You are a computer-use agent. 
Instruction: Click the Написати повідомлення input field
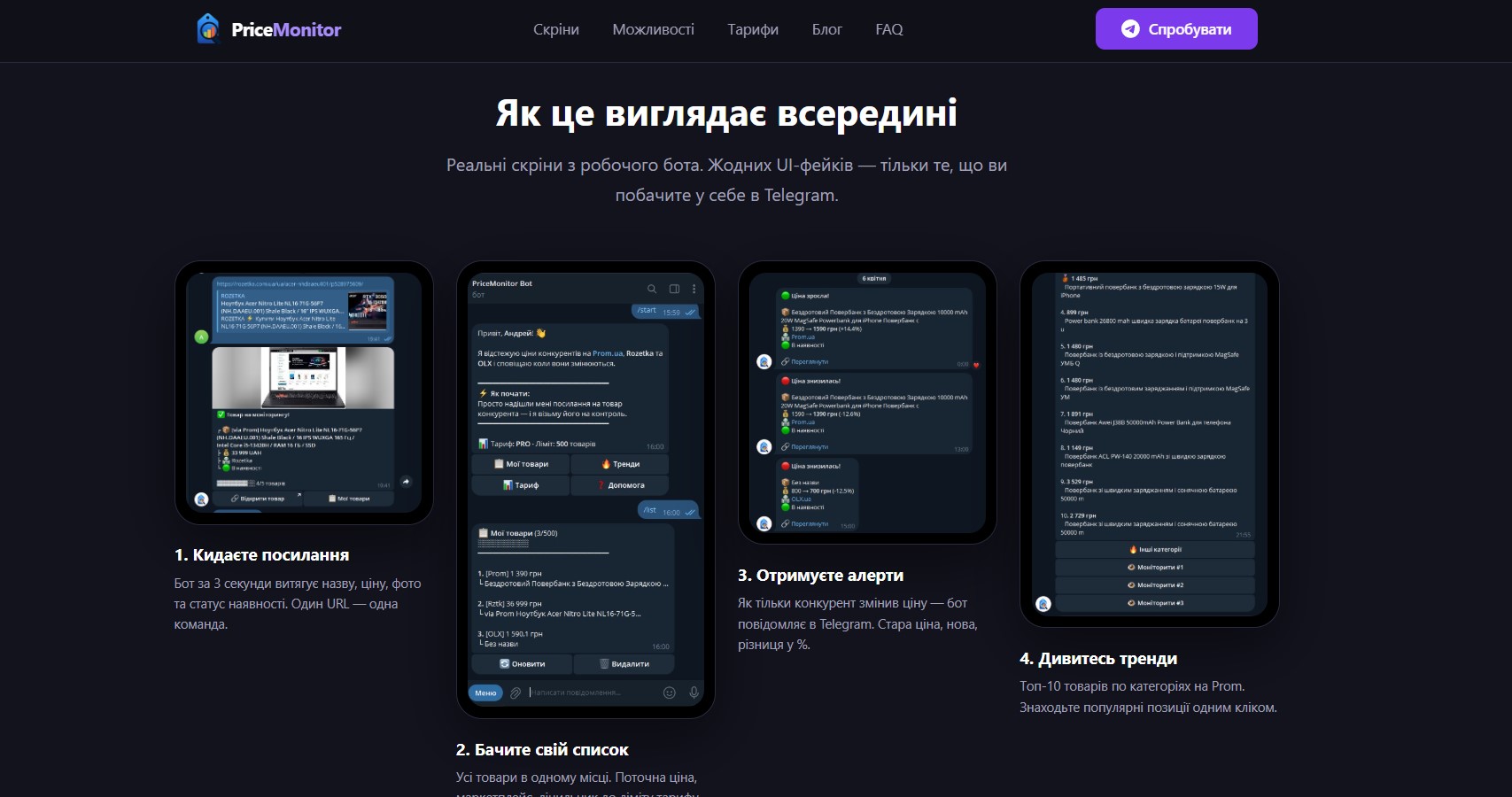coord(592,693)
